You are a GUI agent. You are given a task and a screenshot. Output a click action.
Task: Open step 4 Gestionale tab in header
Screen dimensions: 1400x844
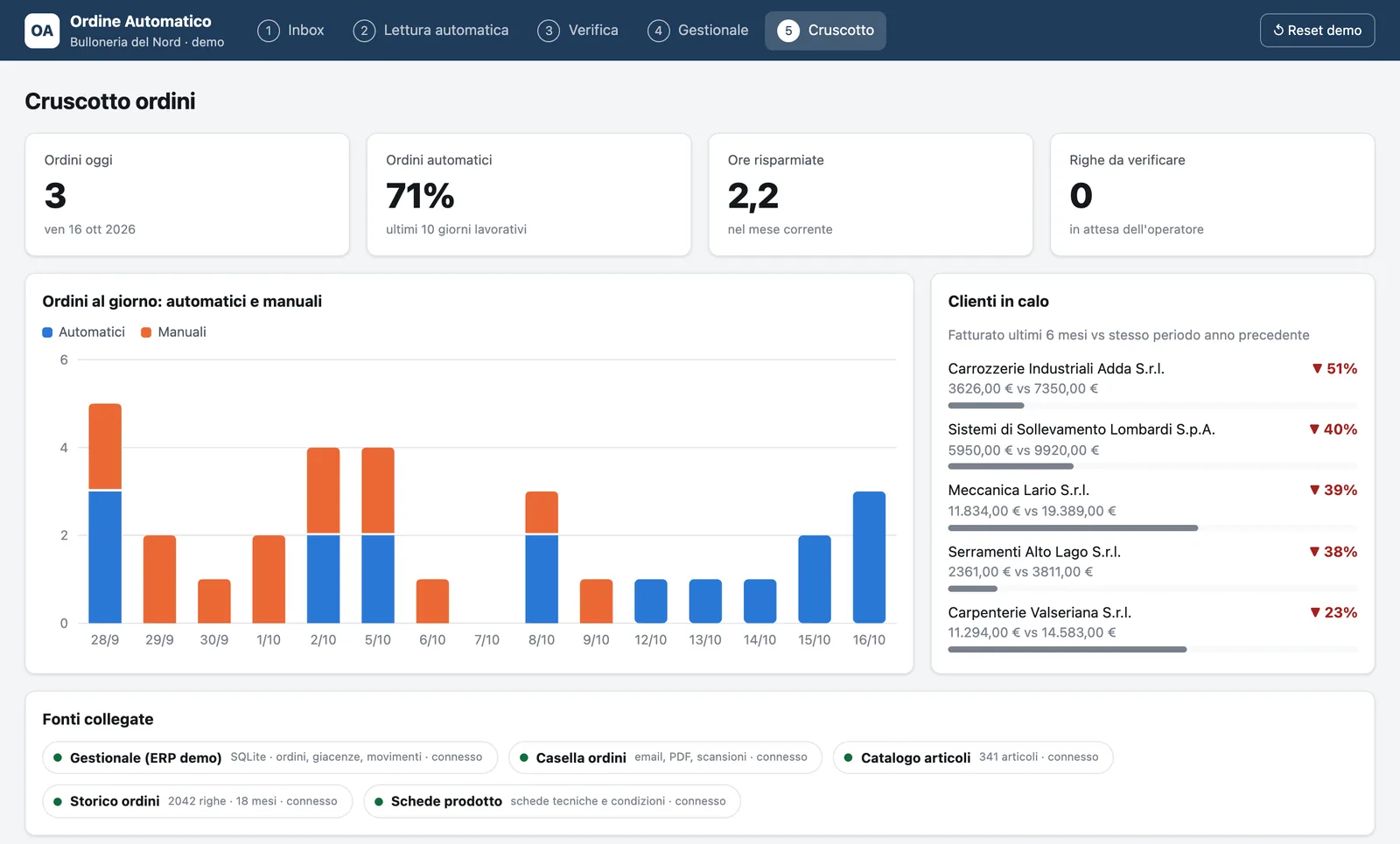coord(697,31)
